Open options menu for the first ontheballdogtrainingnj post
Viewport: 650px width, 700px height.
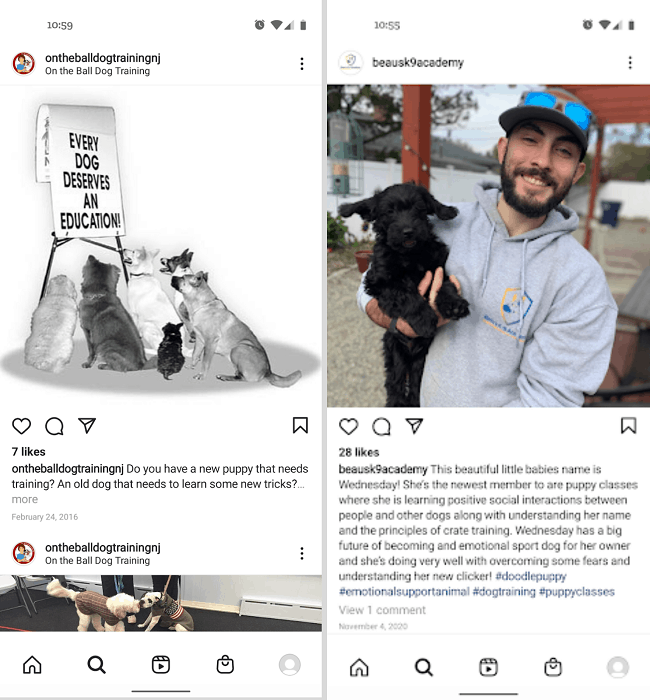tap(302, 64)
